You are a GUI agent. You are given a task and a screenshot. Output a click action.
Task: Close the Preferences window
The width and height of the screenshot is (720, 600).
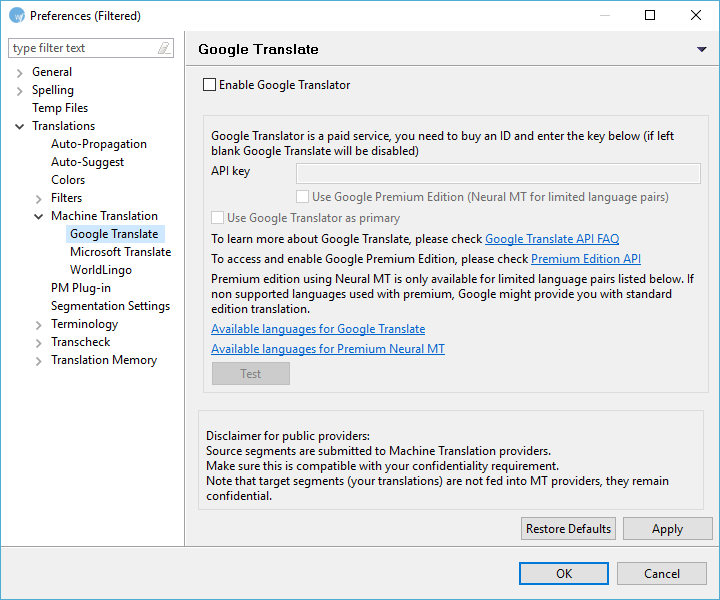696,15
